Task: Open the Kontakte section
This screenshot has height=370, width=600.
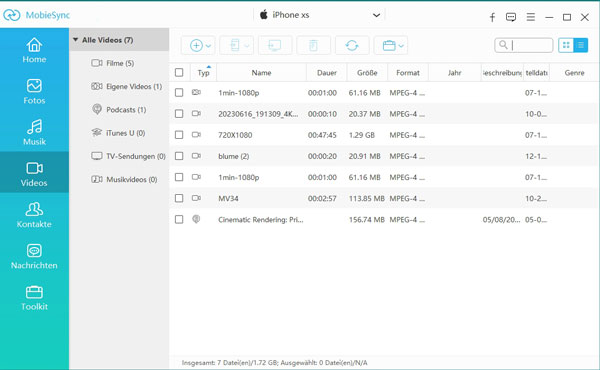Action: click(34, 215)
